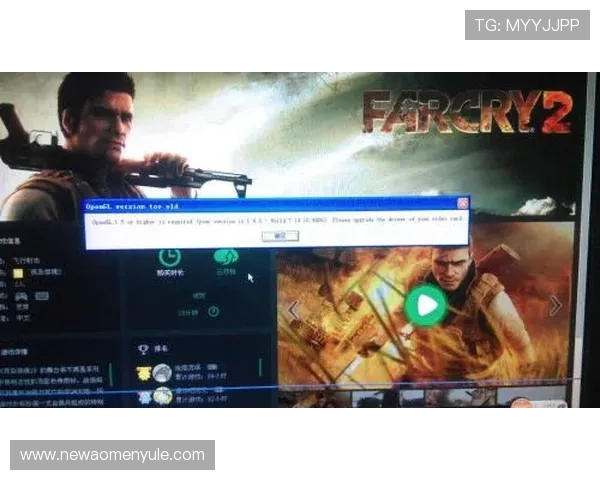Close the OpenGL version too old dialog

click(x=462, y=203)
